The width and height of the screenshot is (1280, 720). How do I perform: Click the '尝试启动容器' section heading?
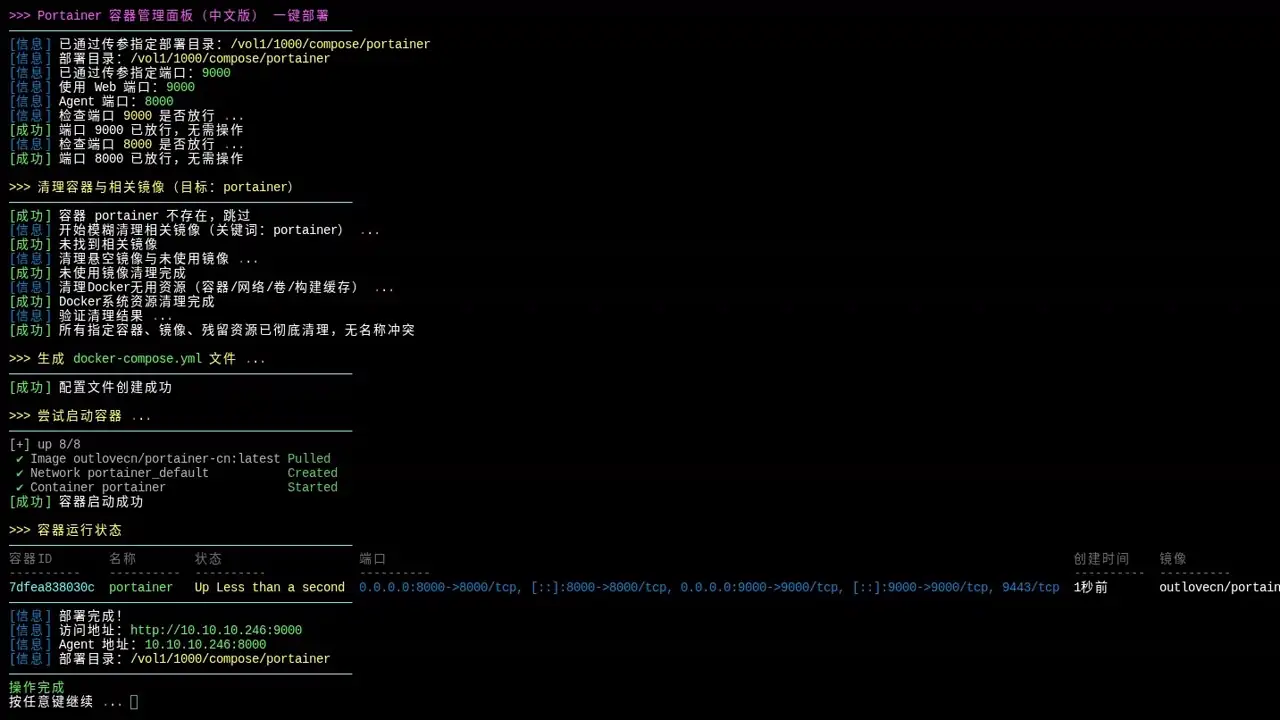tap(80, 416)
